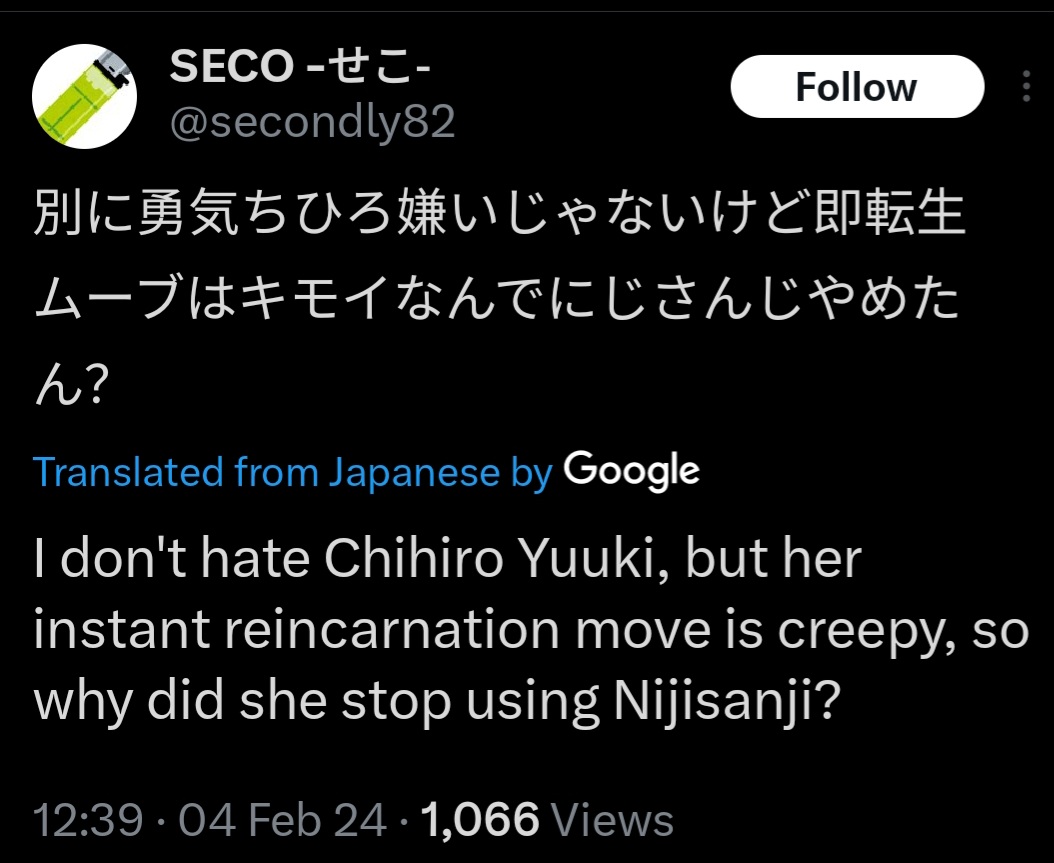Click the final Japanese line 'ん?'
This screenshot has width=1054, height=863.
click(x=70, y=387)
